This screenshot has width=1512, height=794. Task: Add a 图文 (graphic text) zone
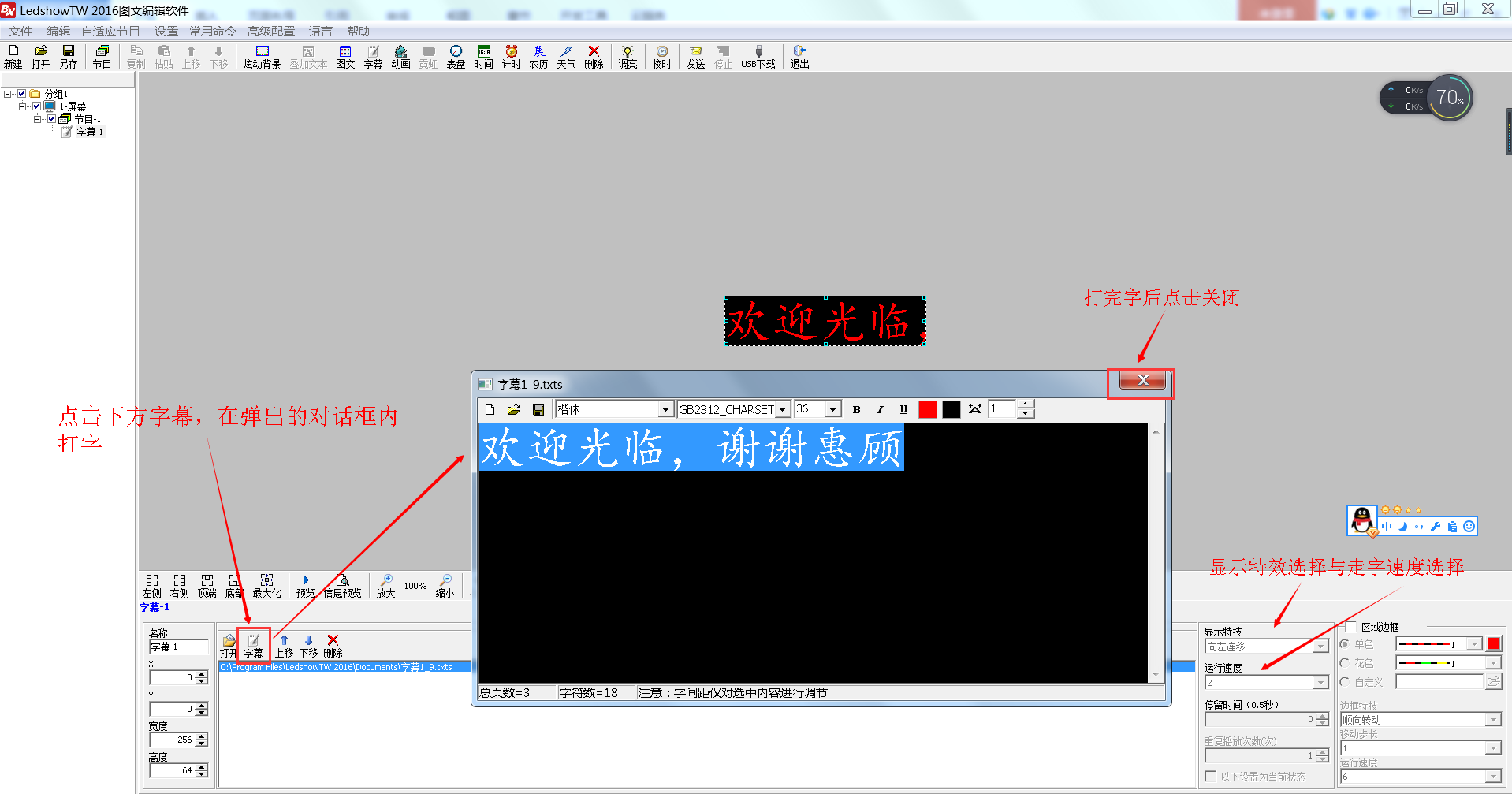coord(345,55)
